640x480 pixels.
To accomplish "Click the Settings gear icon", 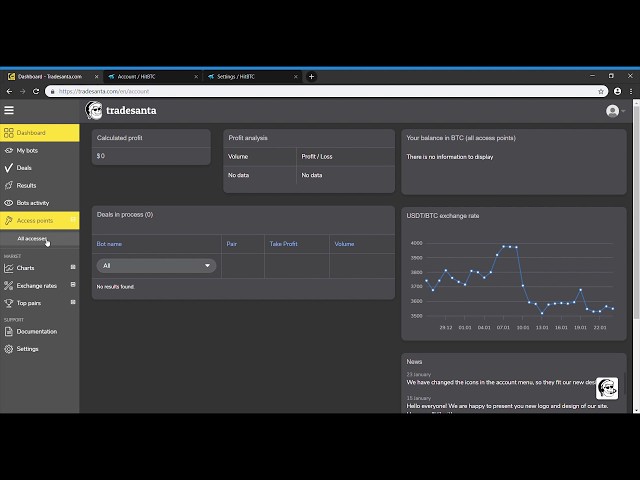I will (x=9, y=349).
